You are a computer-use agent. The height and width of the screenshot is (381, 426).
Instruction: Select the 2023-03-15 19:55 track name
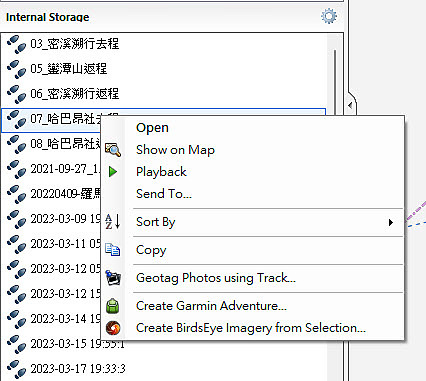tap(78, 344)
